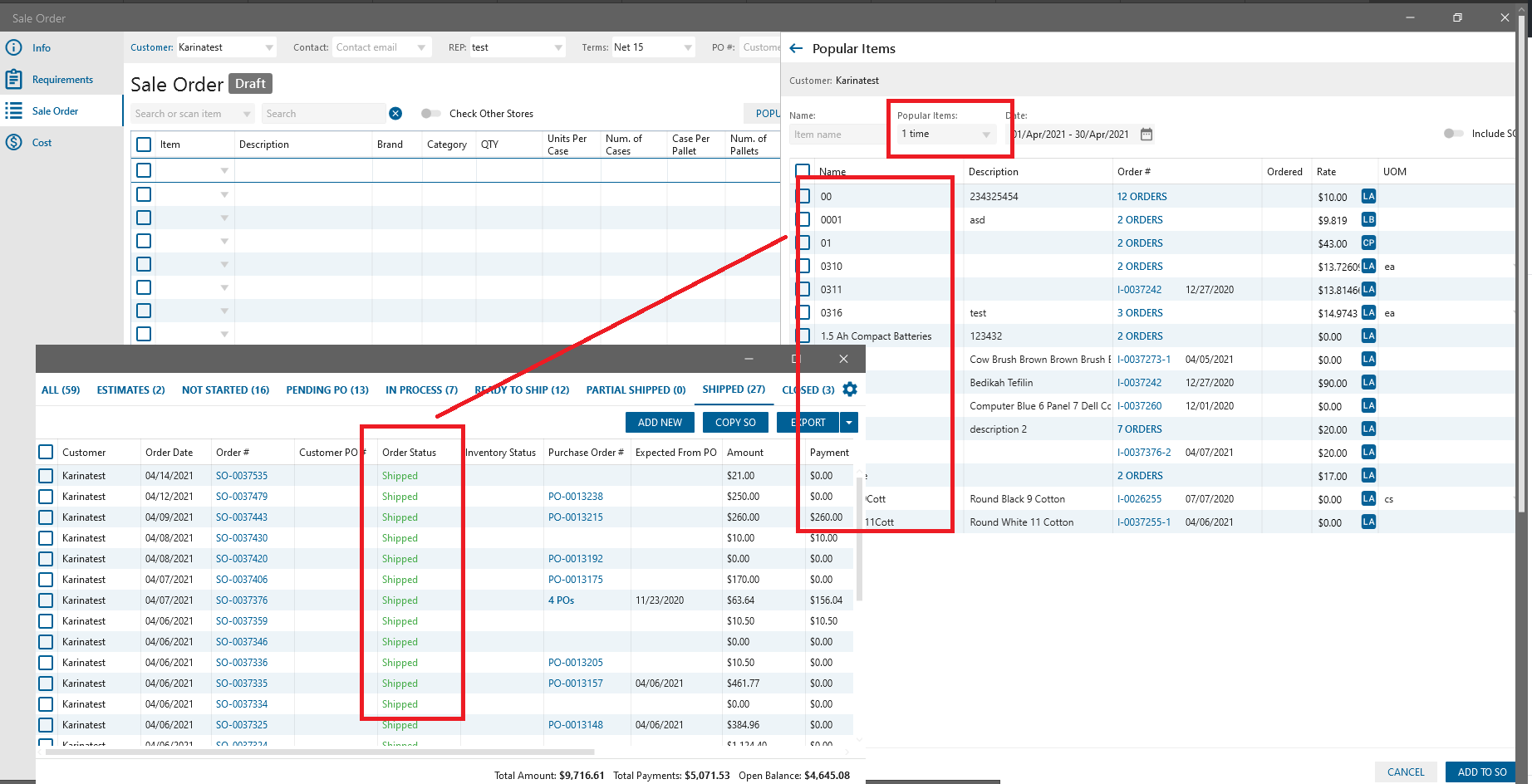Click the CP badge in row 01
The width and height of the screenshot is (1532, 784).
[1368, 243]
